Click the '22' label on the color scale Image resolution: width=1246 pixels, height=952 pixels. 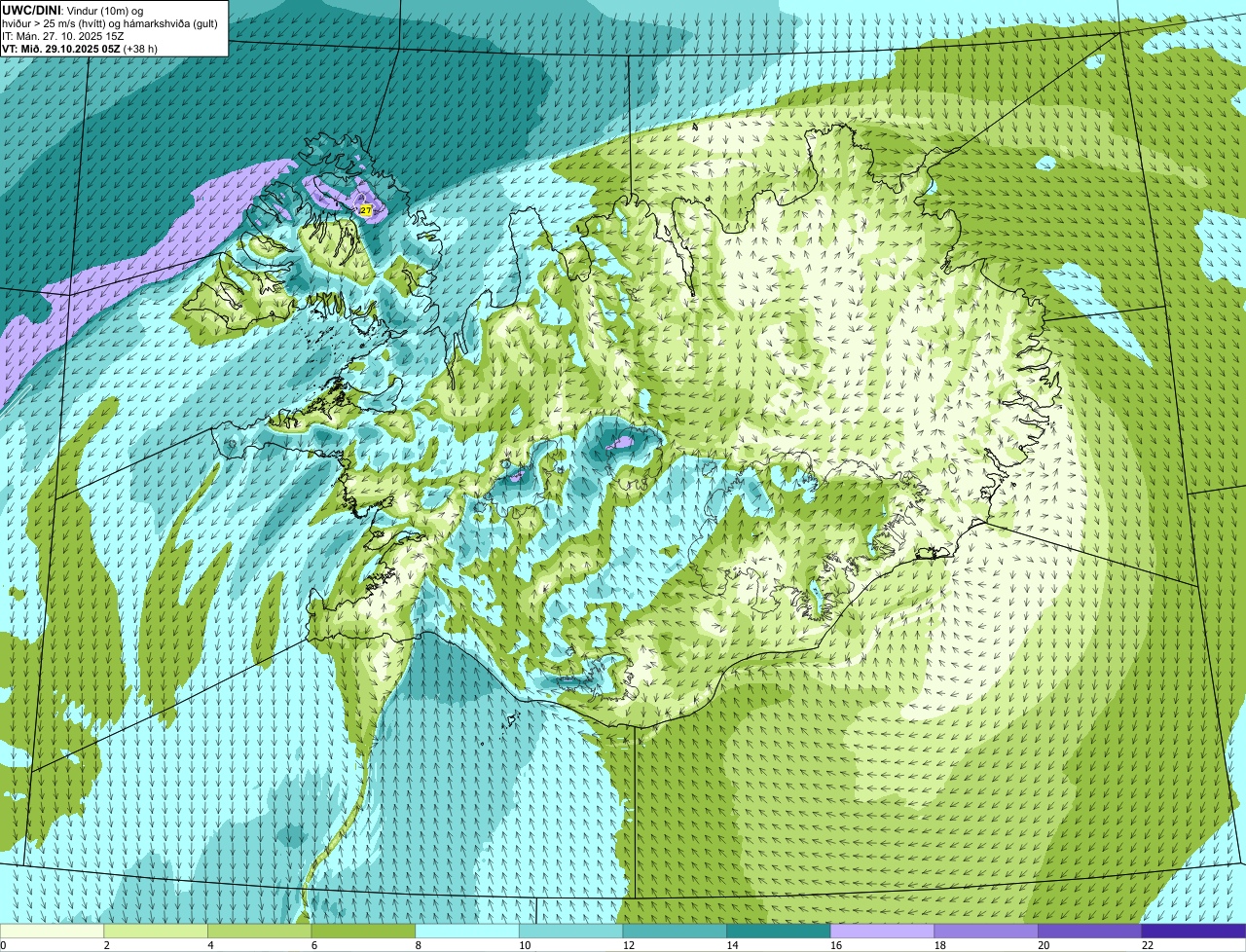[1148, 945]
